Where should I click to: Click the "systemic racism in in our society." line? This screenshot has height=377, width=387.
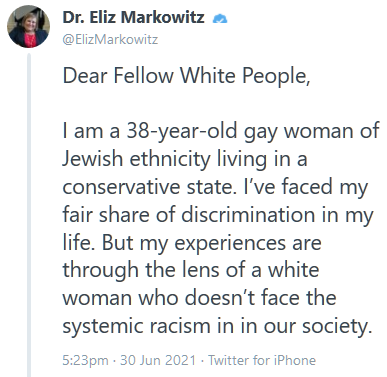pyautogui.click(x=217, y=326)
